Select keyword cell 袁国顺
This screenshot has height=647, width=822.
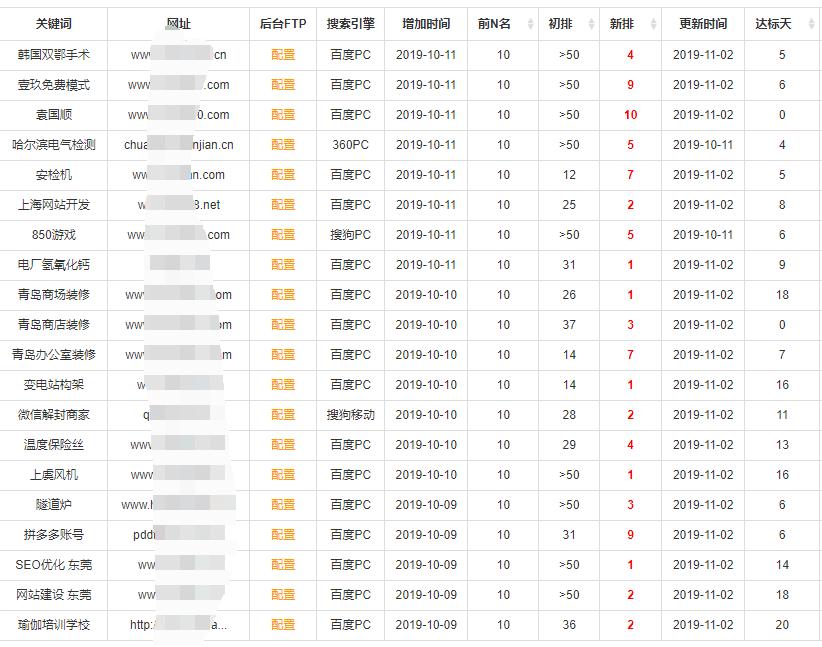(x=53, y=114)
